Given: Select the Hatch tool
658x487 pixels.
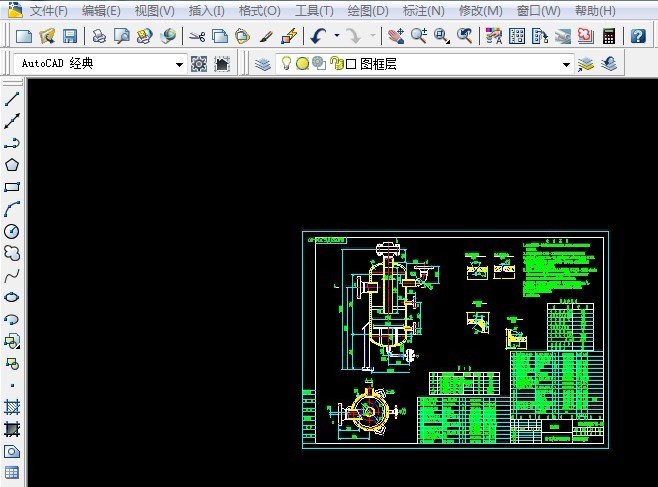Looking at the screenshot, I should (12, 407).
